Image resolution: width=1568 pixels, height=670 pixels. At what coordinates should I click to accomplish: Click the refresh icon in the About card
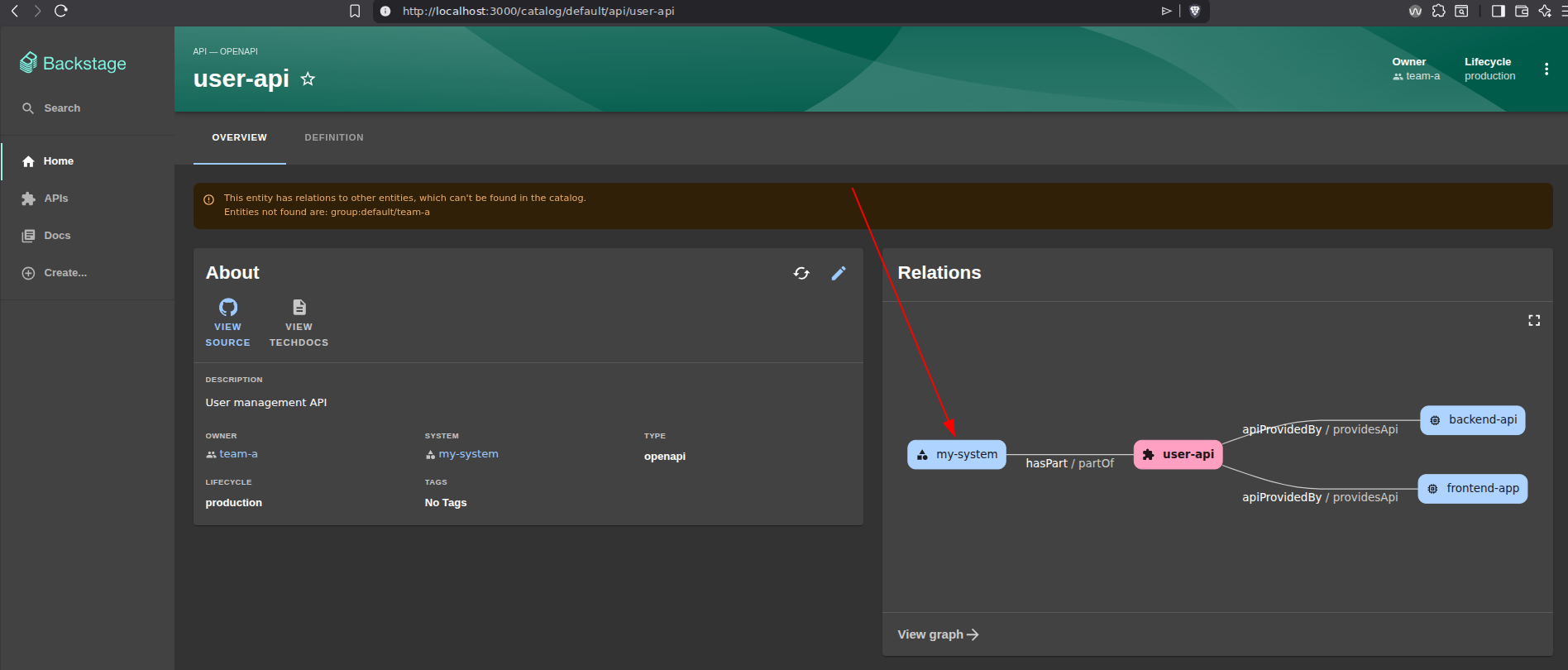[801, 273]
